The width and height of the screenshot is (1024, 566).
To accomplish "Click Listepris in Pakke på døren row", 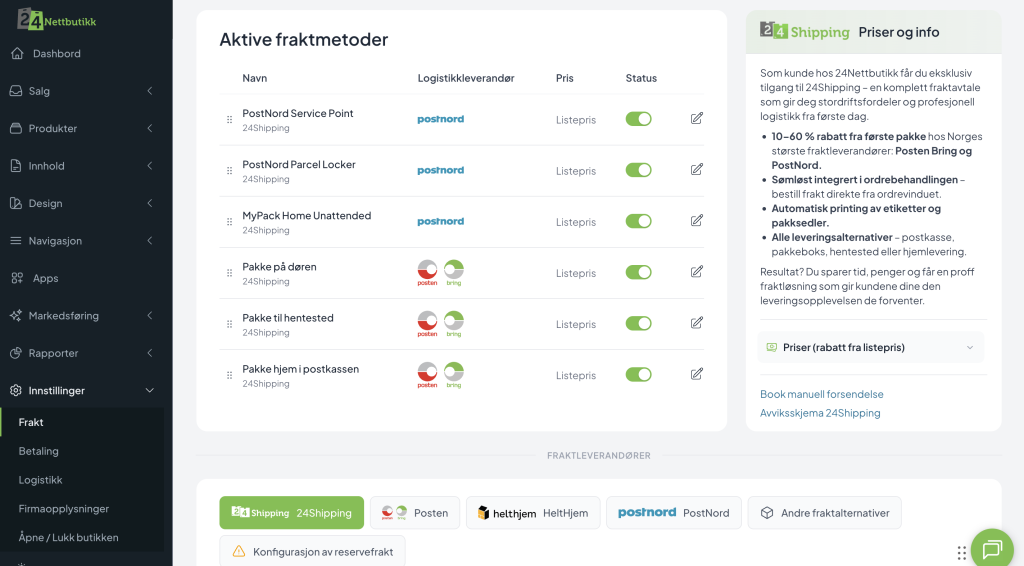I will [575, 273].
